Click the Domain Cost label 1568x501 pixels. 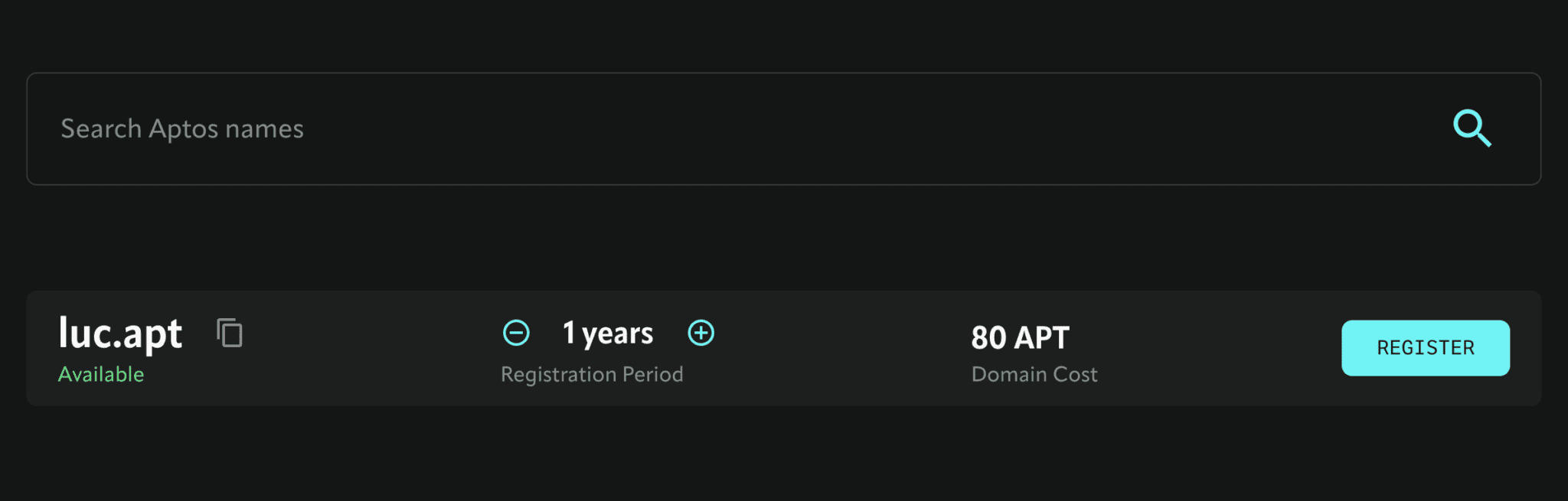1034,374
